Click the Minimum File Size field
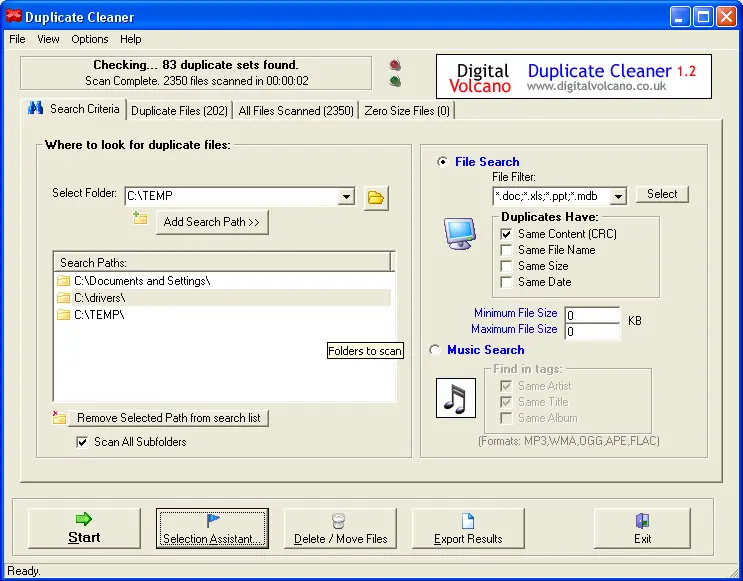 [591, 315]
